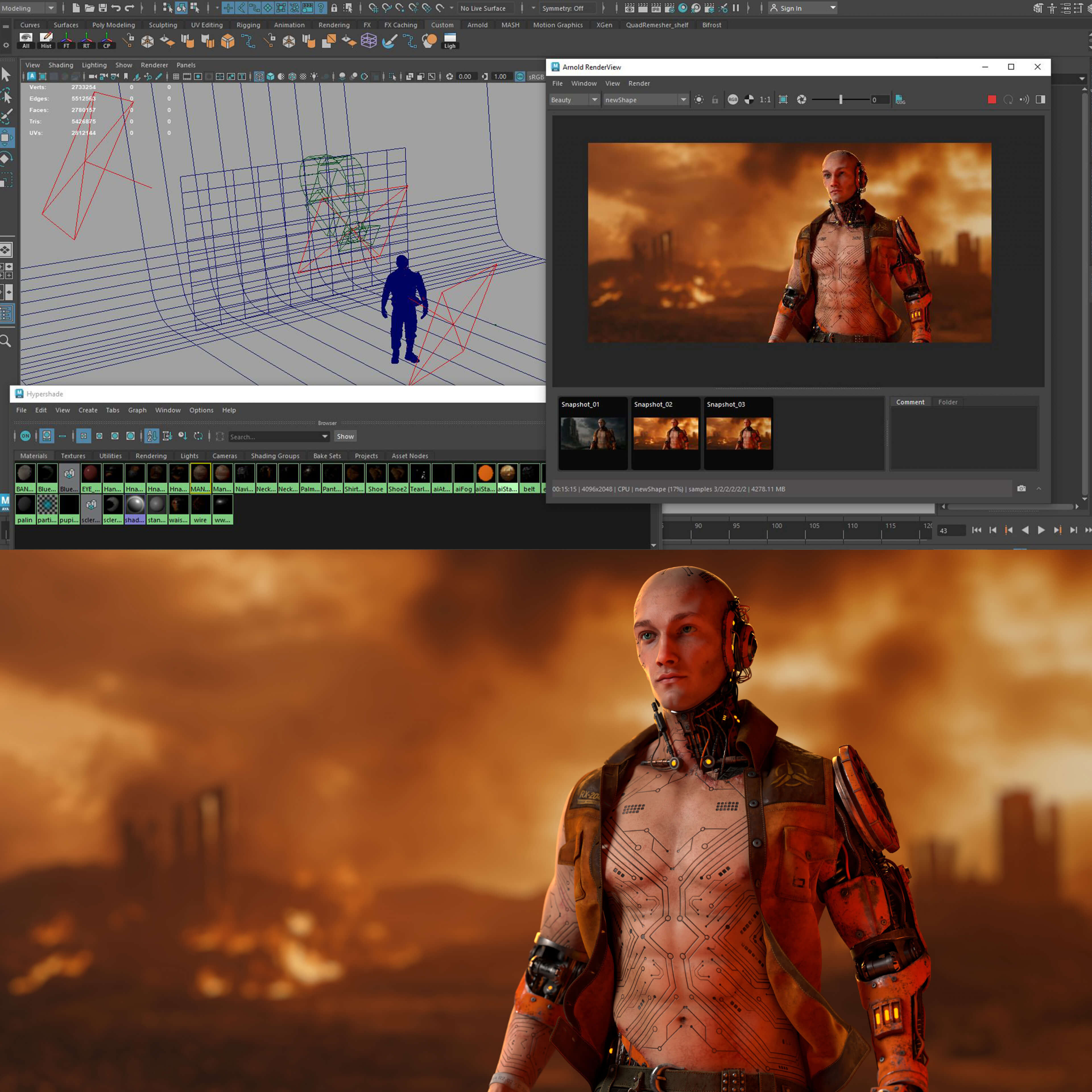Toggle the side panel icon in RenderView
Image resolution: width=1092 pixels, height=1092 pixels.
pyautogui.click(x=1040, y=100)
